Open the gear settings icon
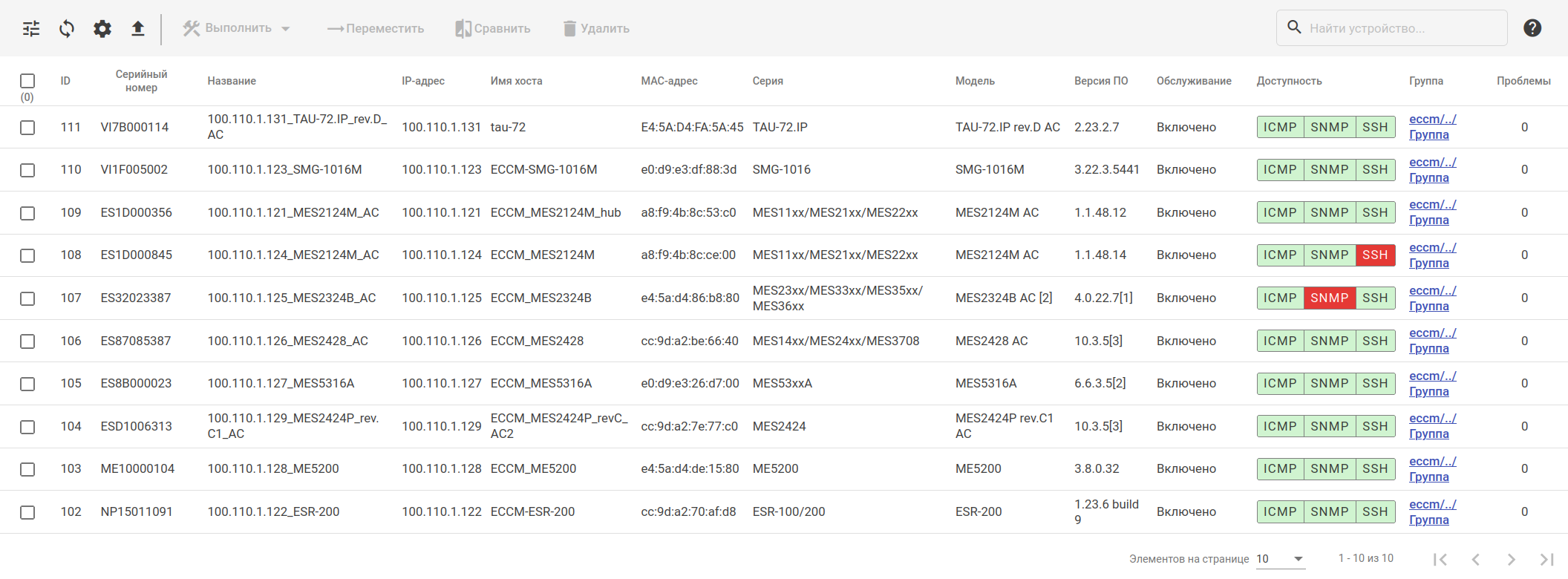The width and height of the screenshot is (1568, 579). tap(102, 29)
